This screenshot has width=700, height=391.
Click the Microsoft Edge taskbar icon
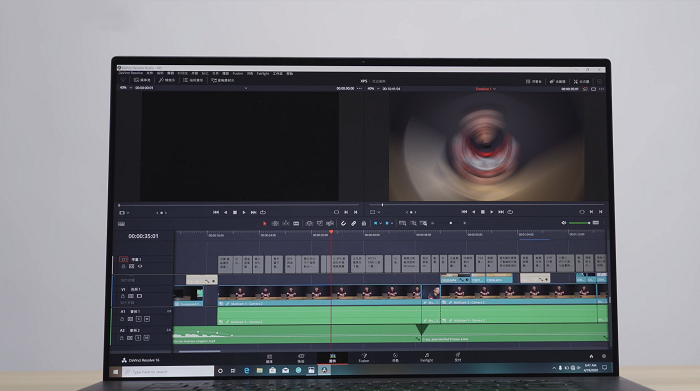[x=246, y=370]
